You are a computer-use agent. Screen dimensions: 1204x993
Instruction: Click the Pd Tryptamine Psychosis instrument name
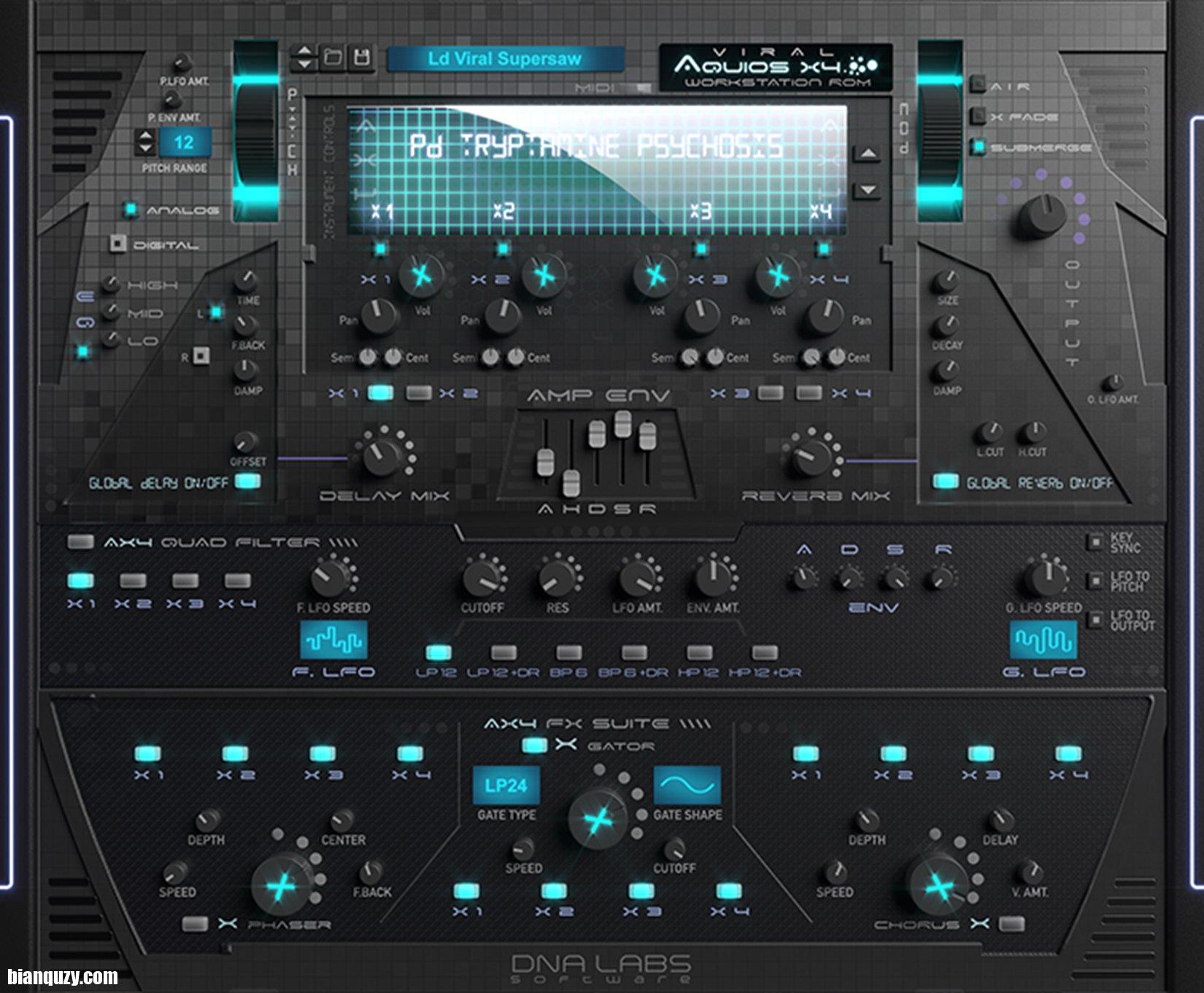(595, 146)
